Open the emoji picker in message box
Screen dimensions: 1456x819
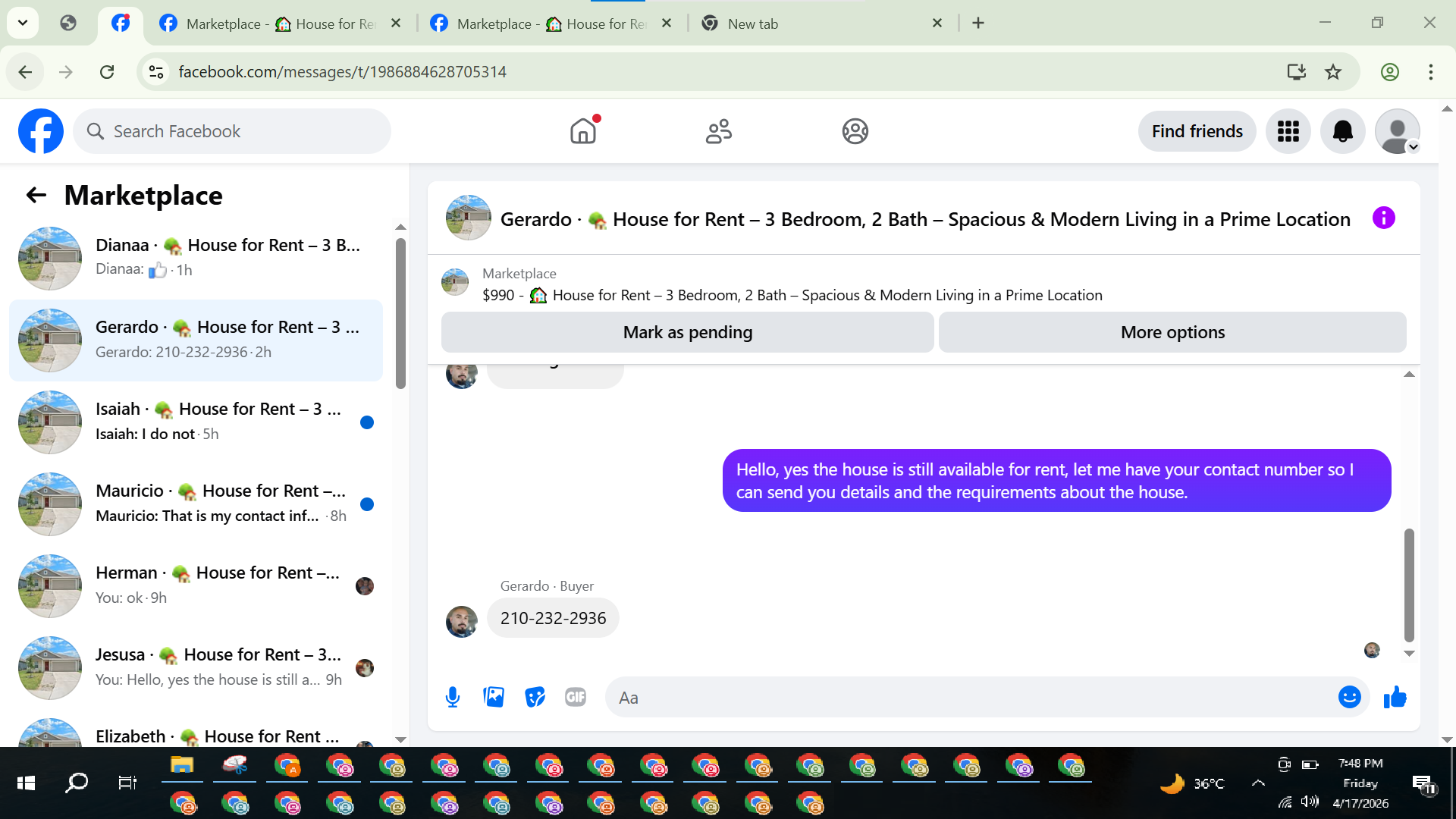click(x=1349, y=697)
